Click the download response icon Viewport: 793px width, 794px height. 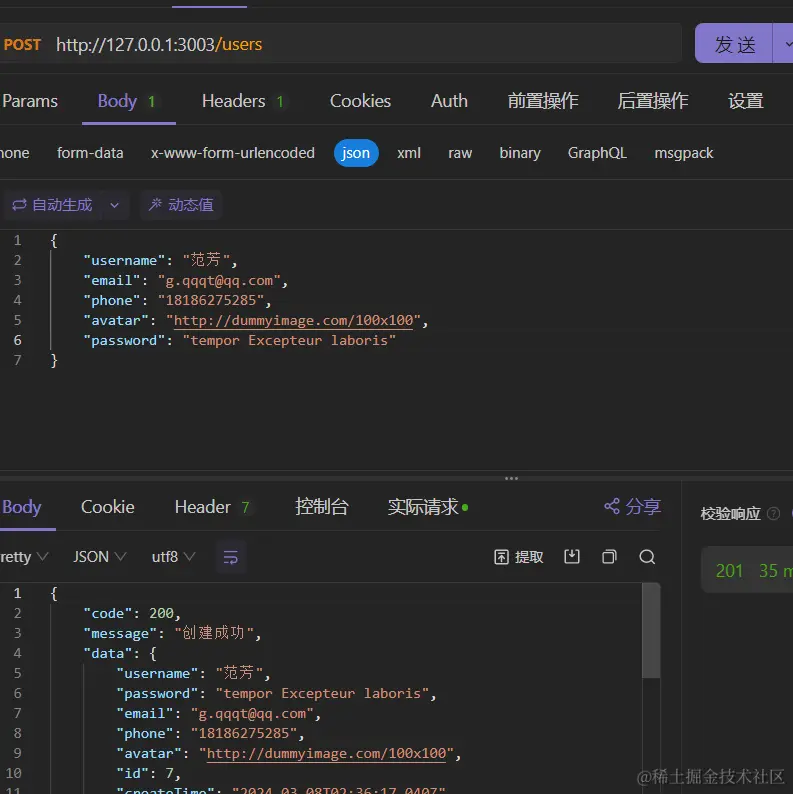tap(572, 557)
